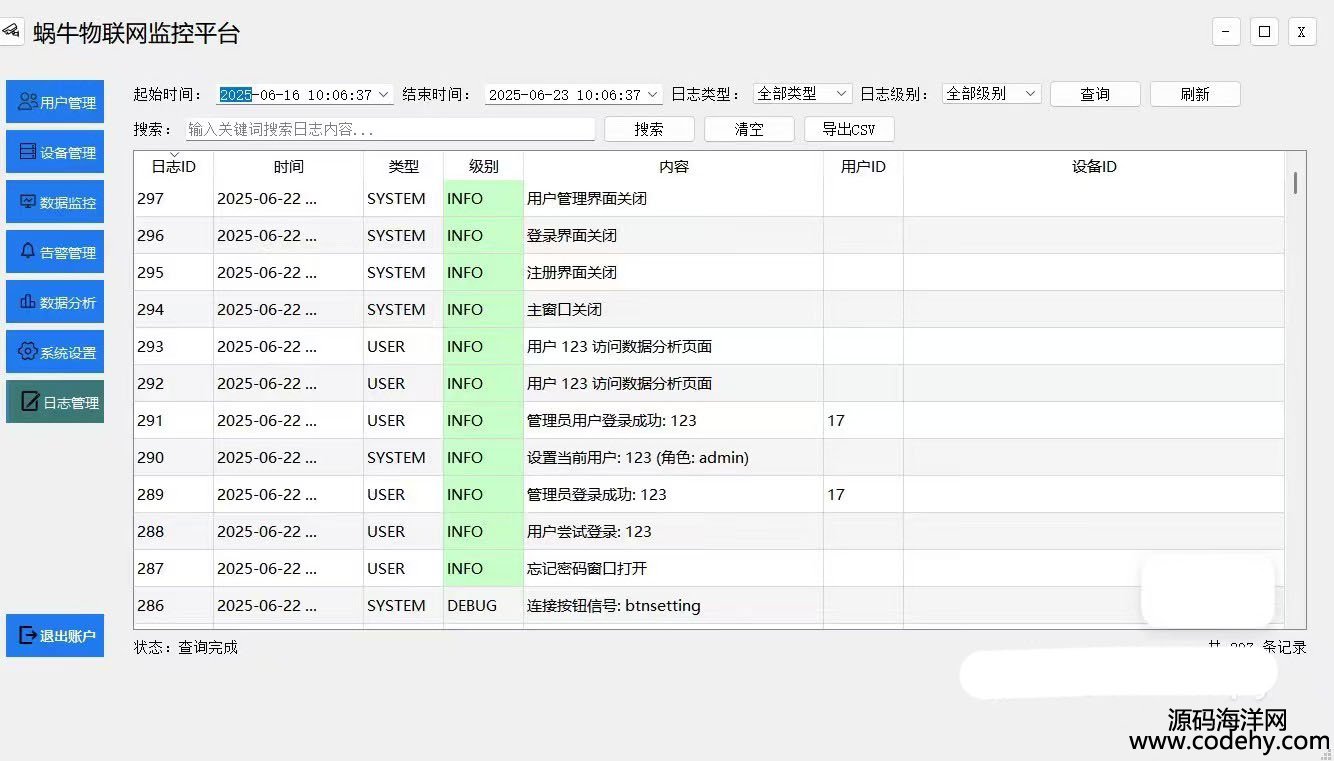Open 数据分析 via its bar chart icon
Screen dimensions: 1334x761
click(28, 302)
